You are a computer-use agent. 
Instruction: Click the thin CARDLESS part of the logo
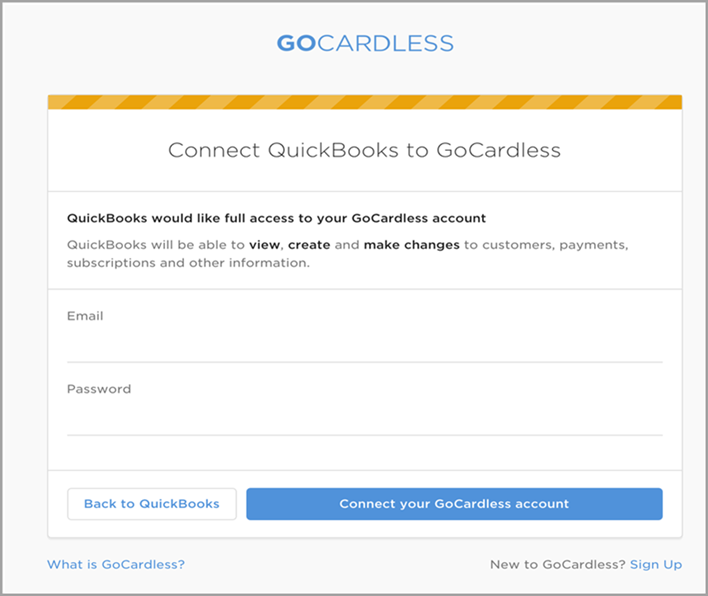(385, 43)
